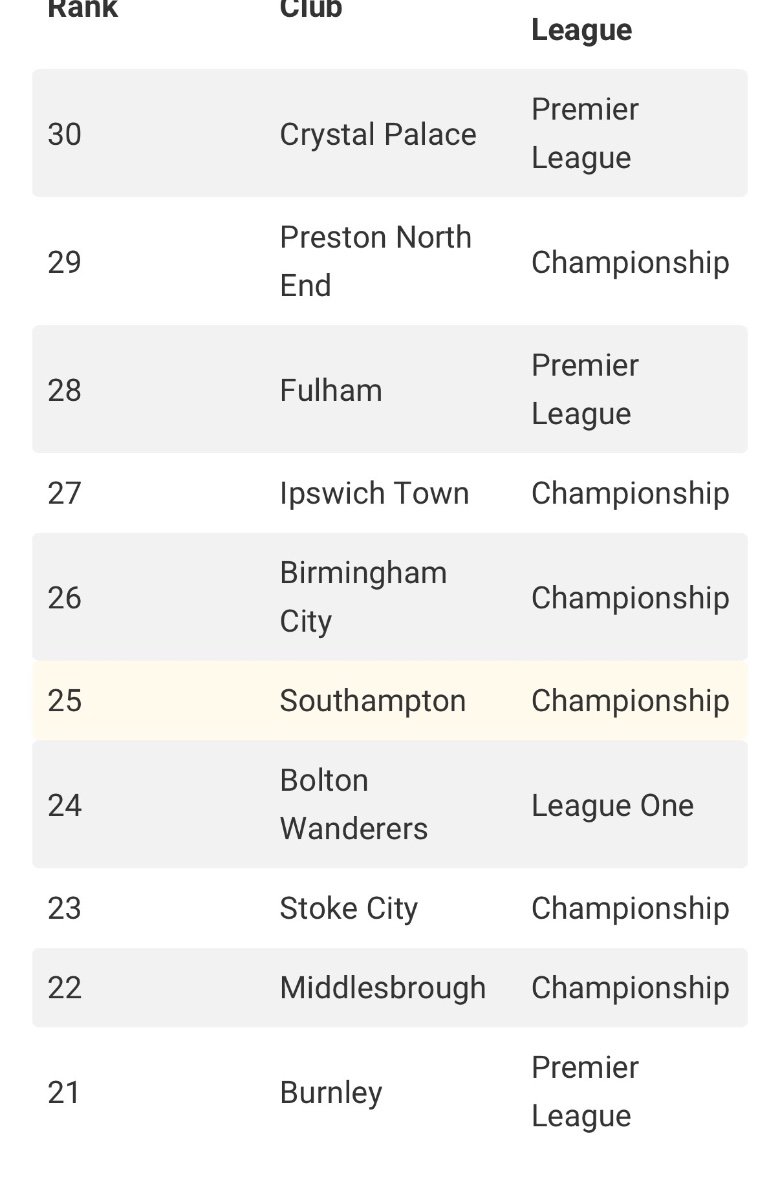The image size is (780, 1200).
Task: Select Championship in the Southampton row
Action: (x=630, y=701)
